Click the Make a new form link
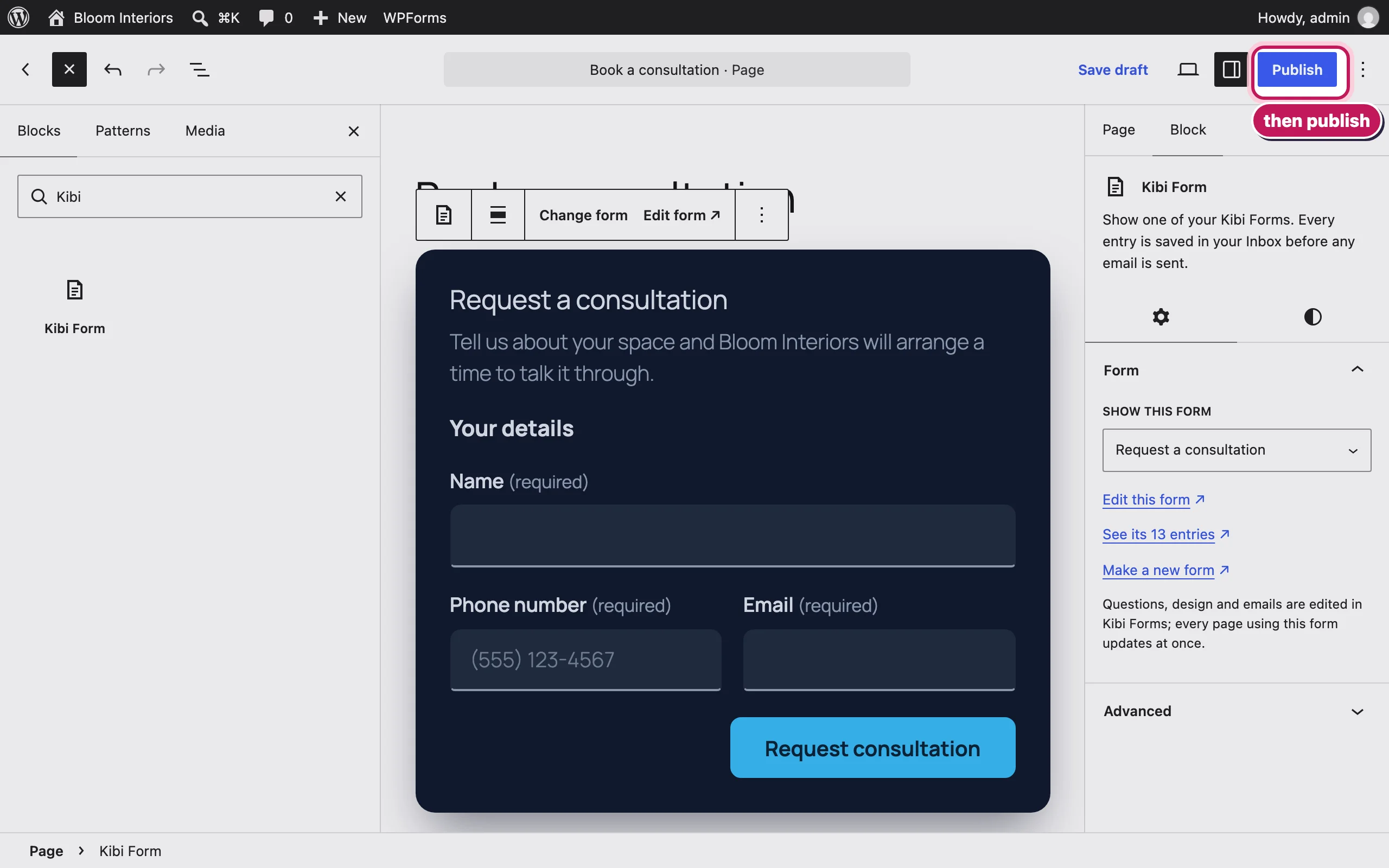This screenshot has height=868, width=1389. [x=1165, y=570]
